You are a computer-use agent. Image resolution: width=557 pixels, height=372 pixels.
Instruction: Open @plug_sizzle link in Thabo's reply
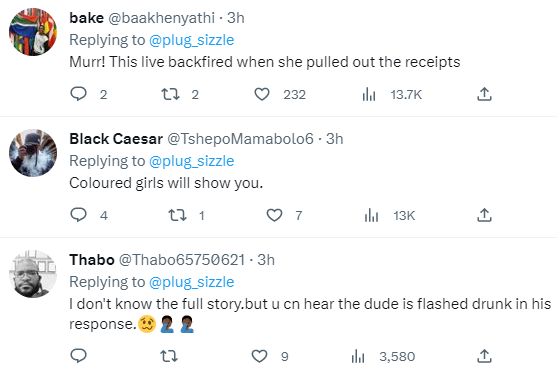pyautogui.click(x=191, y=282)
